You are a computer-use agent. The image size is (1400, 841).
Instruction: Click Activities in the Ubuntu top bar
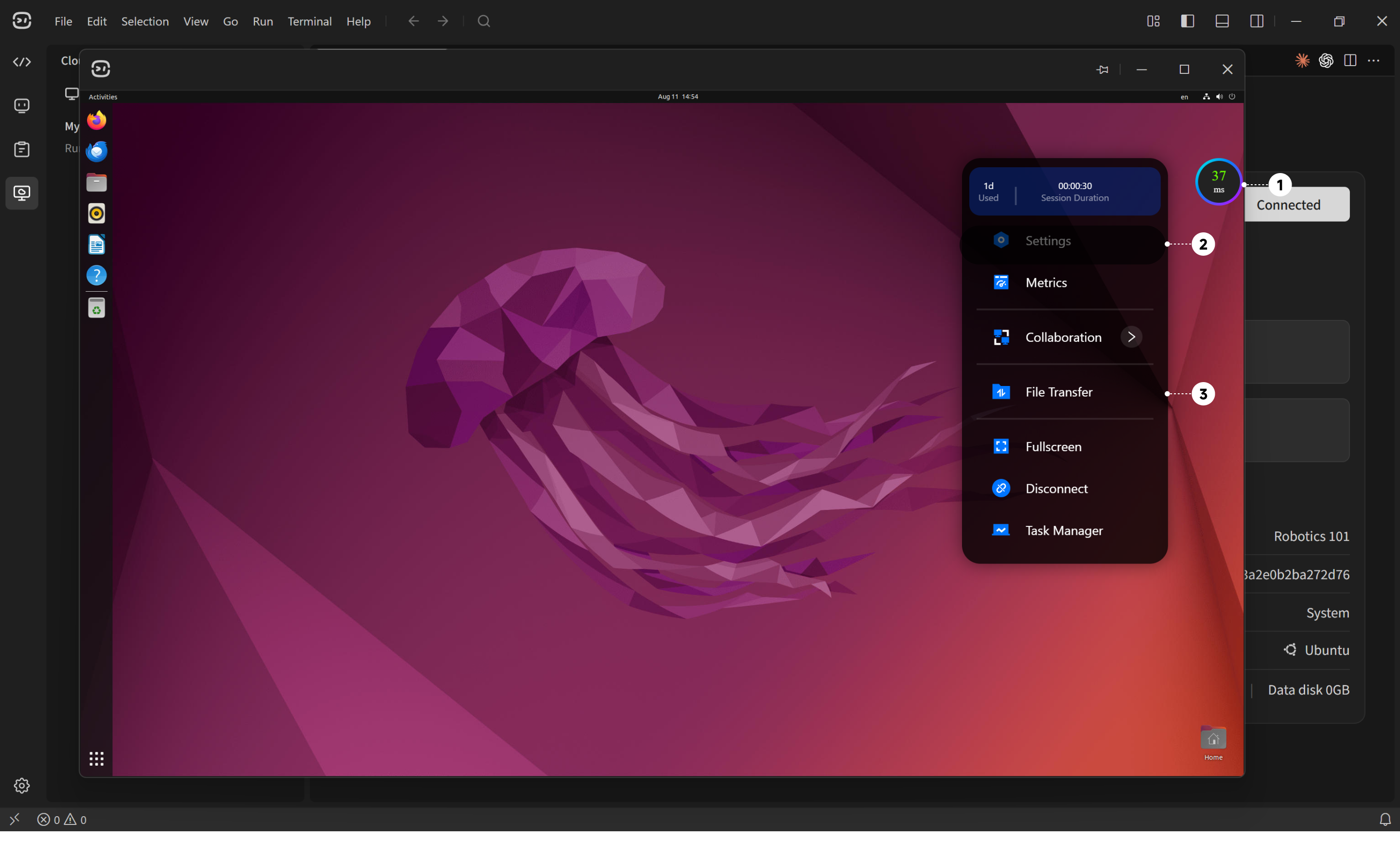point(103,97)
